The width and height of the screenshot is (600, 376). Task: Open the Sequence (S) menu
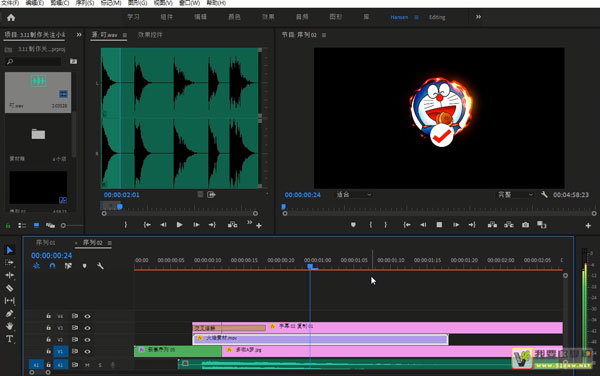[x=85, y=3]
